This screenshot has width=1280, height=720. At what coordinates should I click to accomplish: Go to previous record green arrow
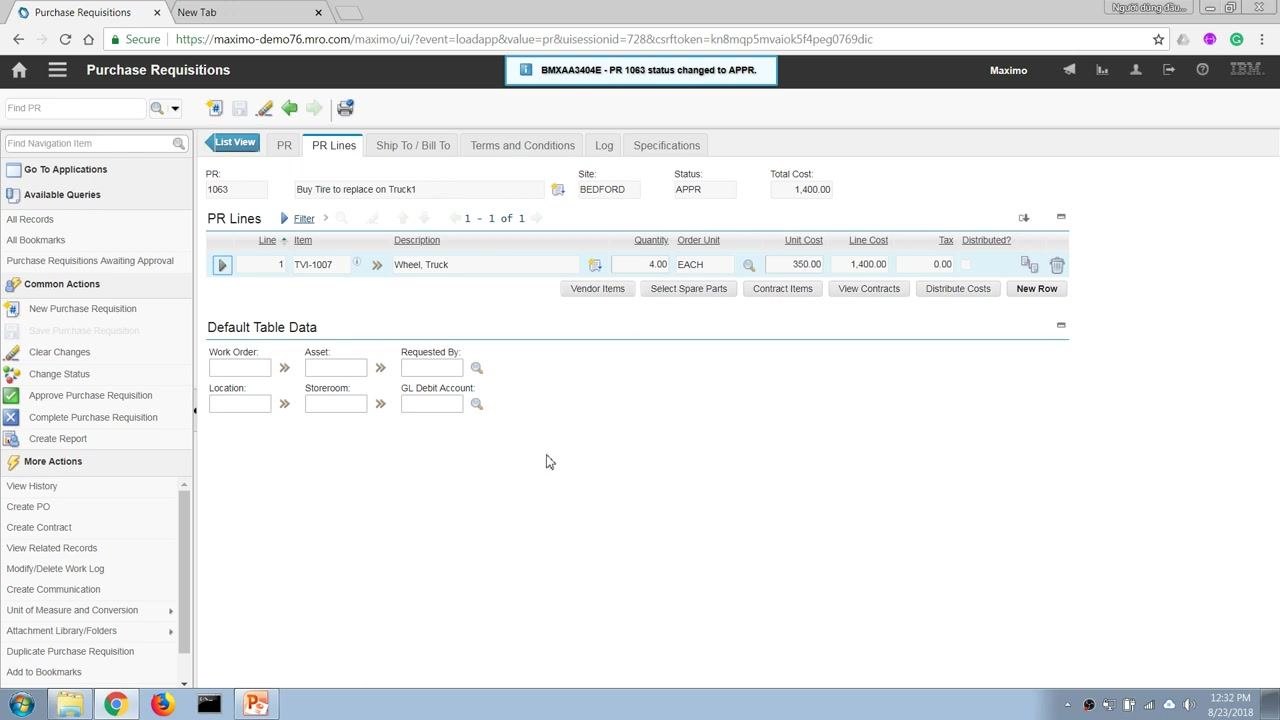(289, 108)
